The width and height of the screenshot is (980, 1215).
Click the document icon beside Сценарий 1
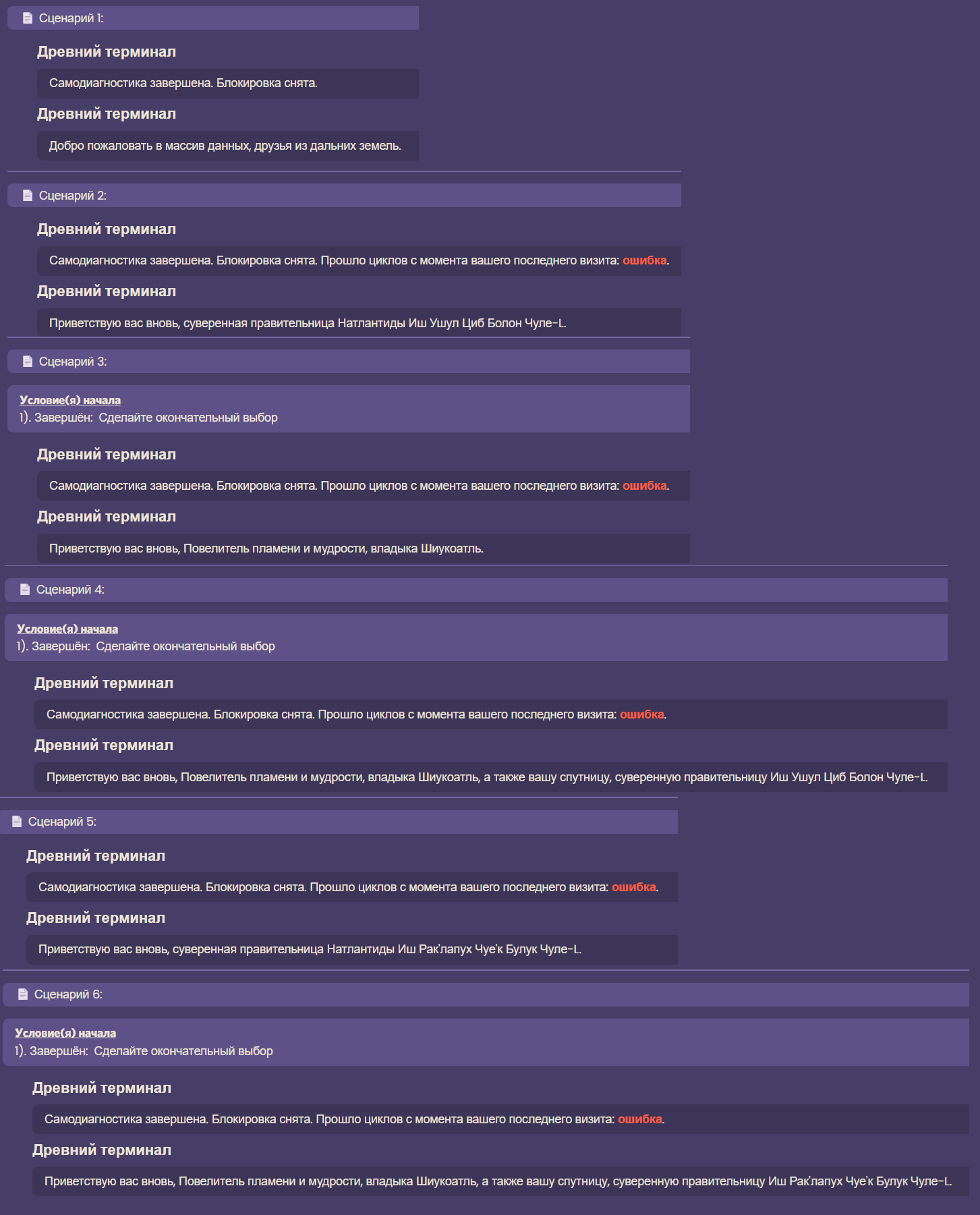pos(28,18)
